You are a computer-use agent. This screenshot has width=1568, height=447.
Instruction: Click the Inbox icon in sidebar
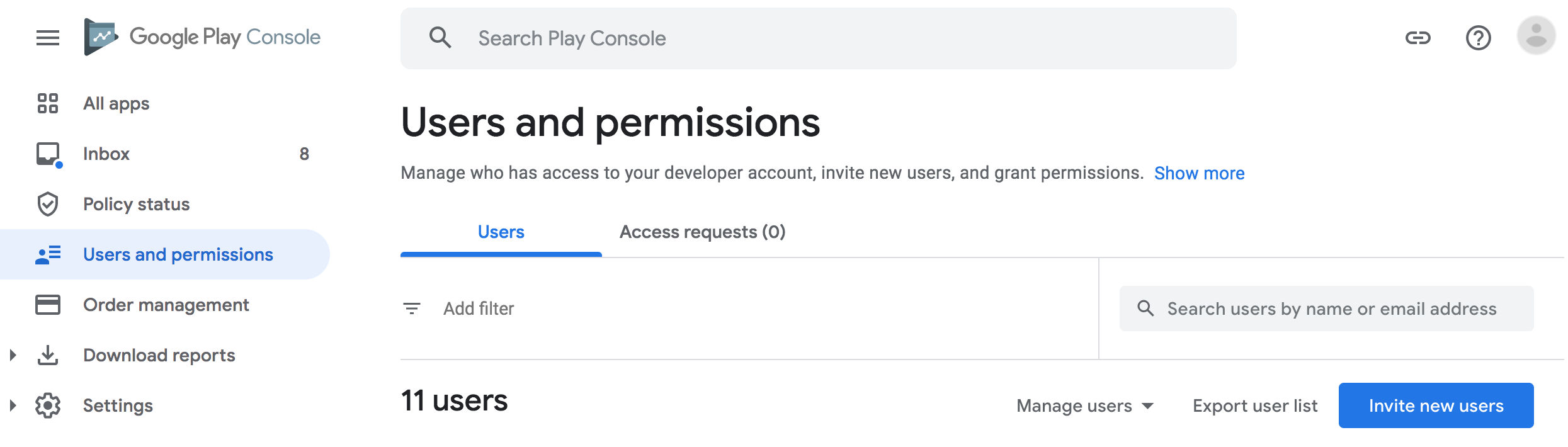[x=48, y=154]
